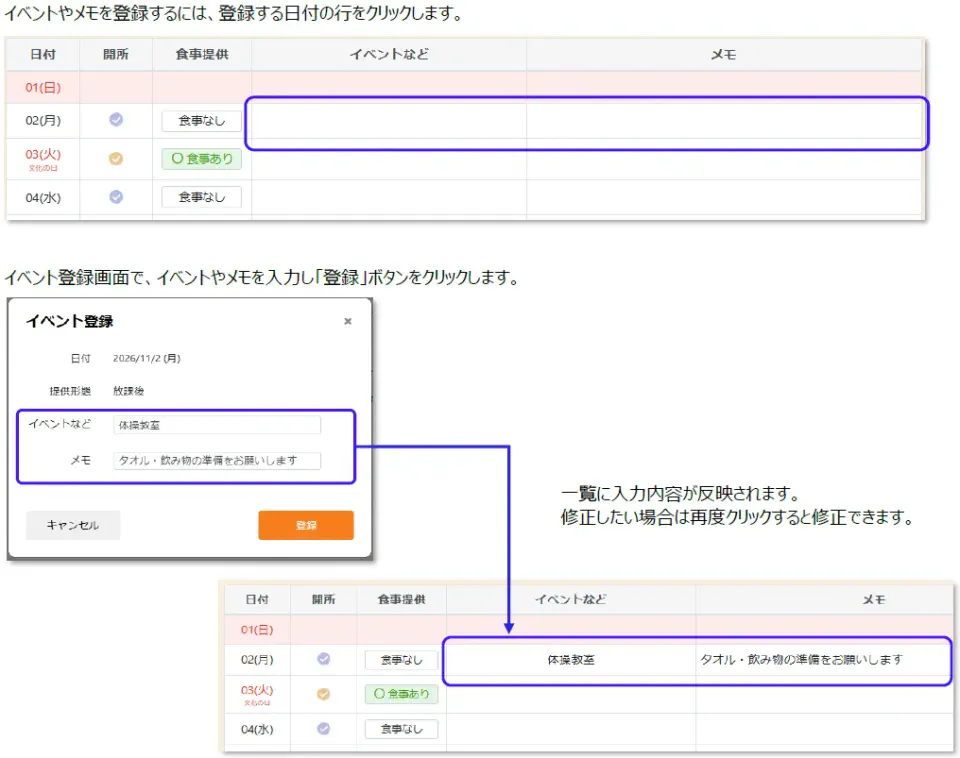Click the orange 登録 button
Screen dimensions: 960x758
point(306,525)
